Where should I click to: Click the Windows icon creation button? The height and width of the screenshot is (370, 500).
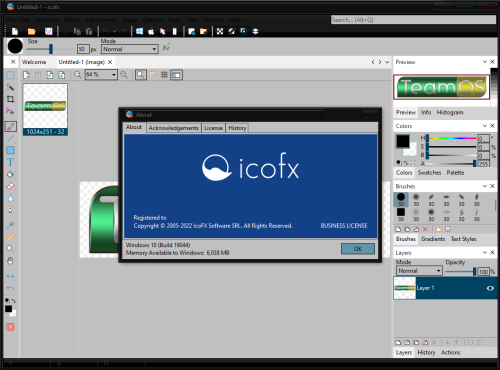point(139,31)
